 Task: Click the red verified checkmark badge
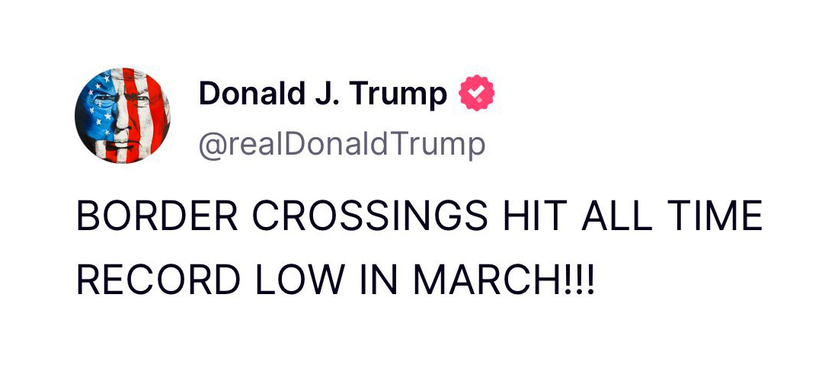tap(476, 93)
